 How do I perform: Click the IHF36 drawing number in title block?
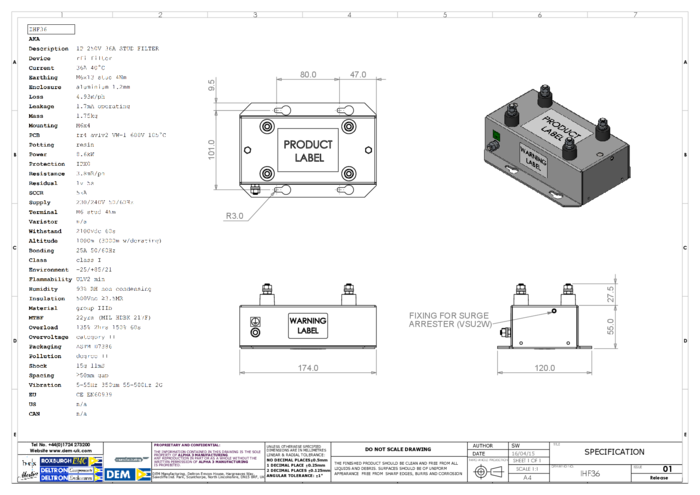pyautogui.click(x=590, y=474)
